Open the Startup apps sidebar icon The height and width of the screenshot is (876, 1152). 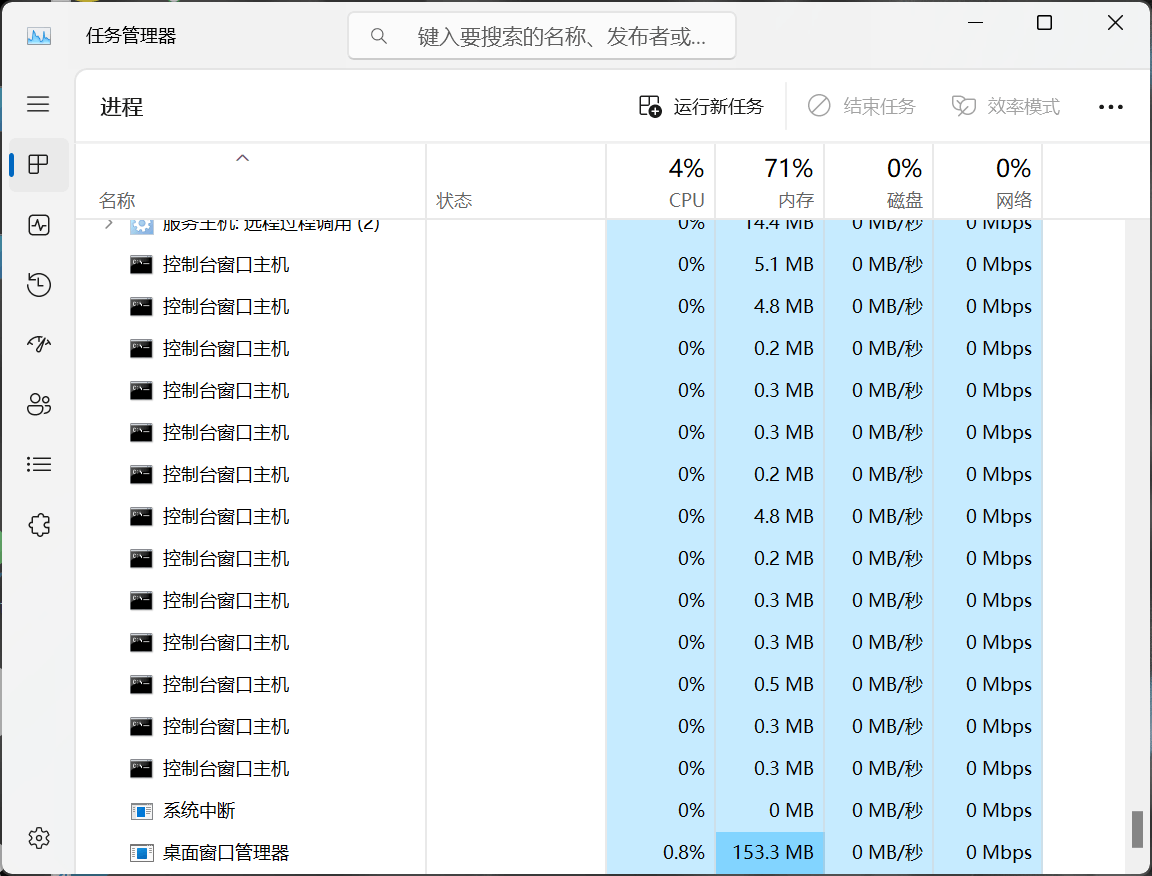pyautogui.click(x=38, y=344)
